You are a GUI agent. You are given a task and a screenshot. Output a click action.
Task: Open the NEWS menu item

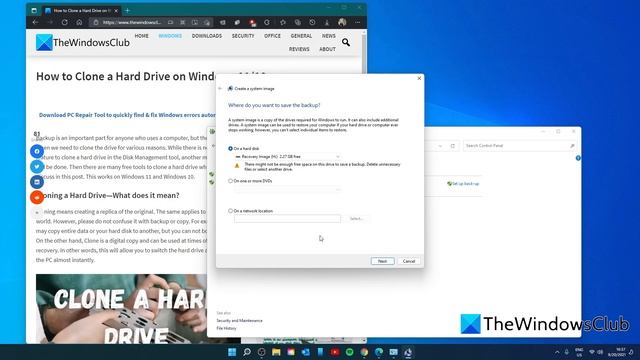[x=329, y=36]
